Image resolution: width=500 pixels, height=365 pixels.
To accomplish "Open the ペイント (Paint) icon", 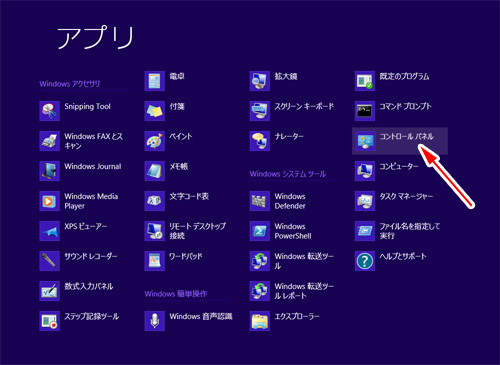I will pyautogui.click(x=155, y=141).
